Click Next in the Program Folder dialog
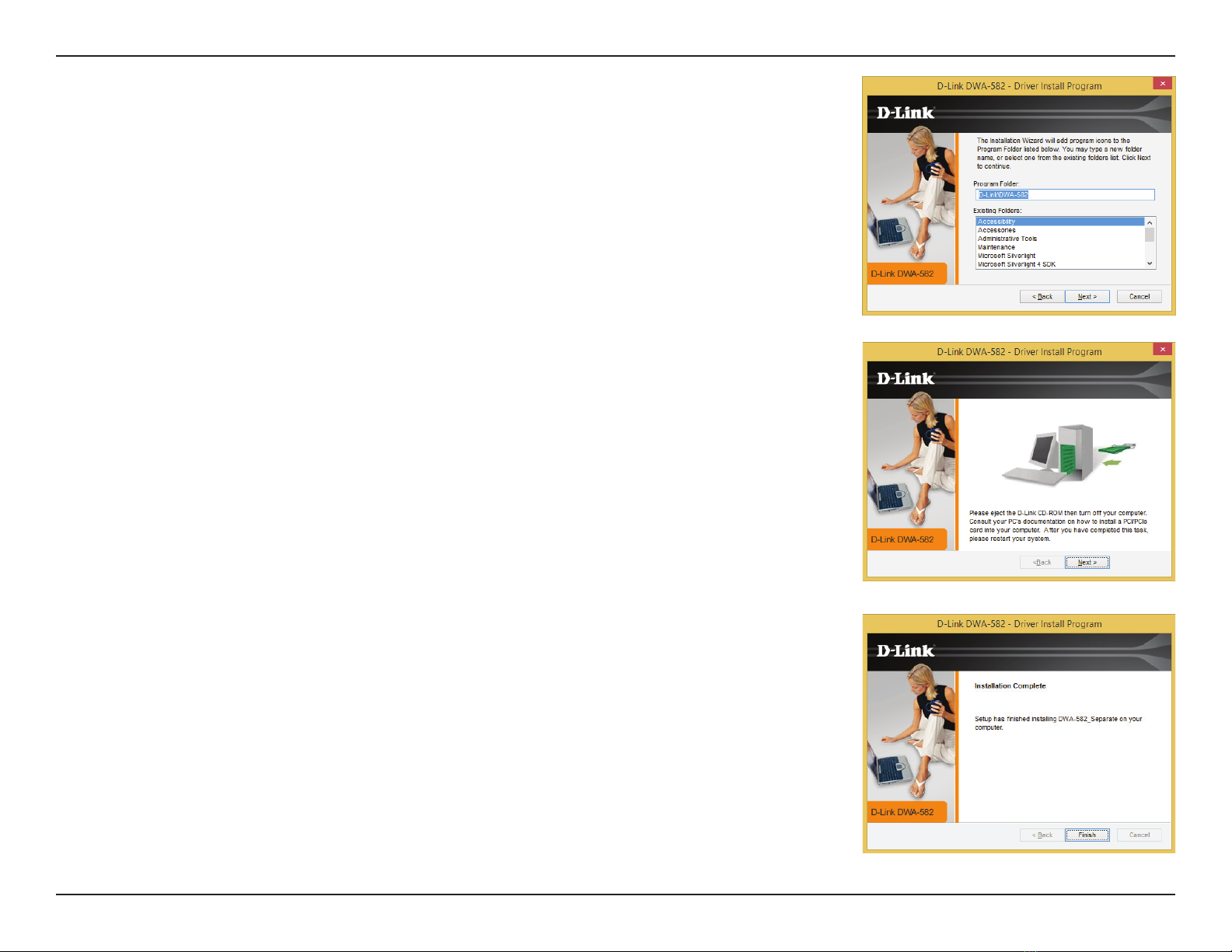 pyautogui.click(x=1087, y=297)
